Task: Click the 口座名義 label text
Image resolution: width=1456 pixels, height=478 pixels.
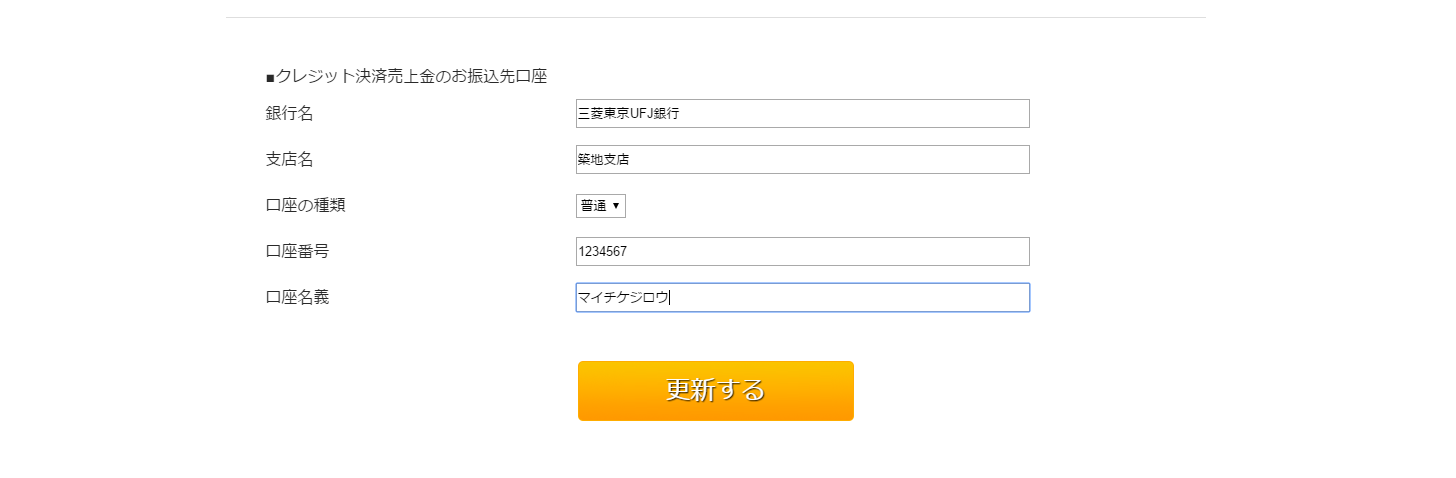Action: 297,298
